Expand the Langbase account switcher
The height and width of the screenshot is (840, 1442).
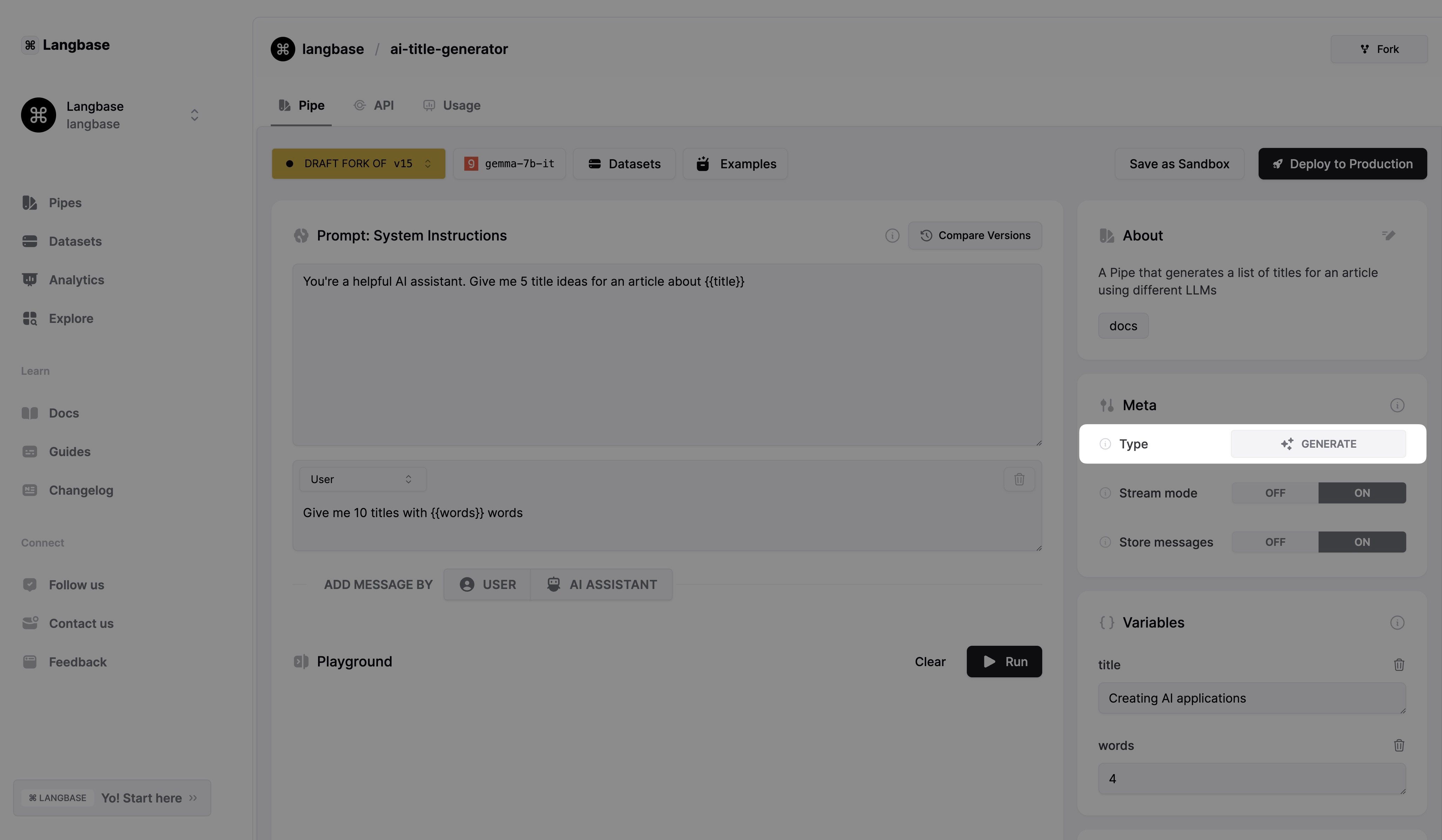194,115
